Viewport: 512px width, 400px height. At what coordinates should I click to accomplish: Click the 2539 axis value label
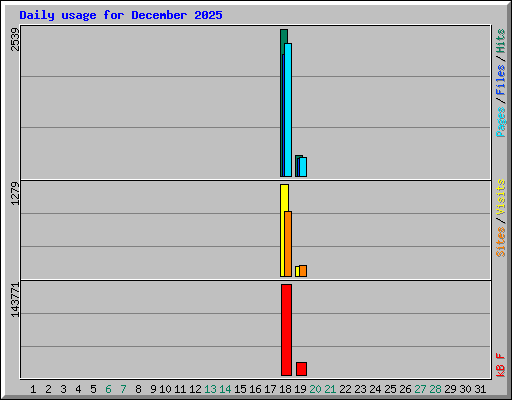15,39
